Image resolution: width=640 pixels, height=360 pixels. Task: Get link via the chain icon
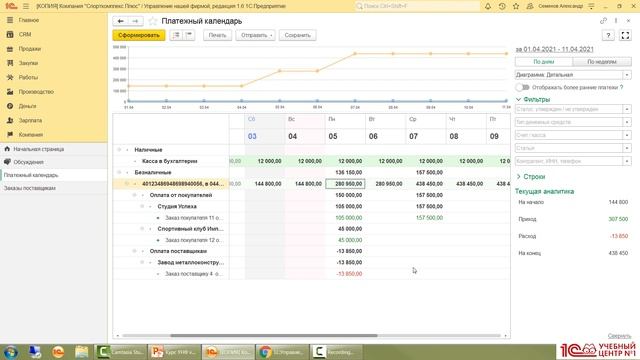click(603, 21)
